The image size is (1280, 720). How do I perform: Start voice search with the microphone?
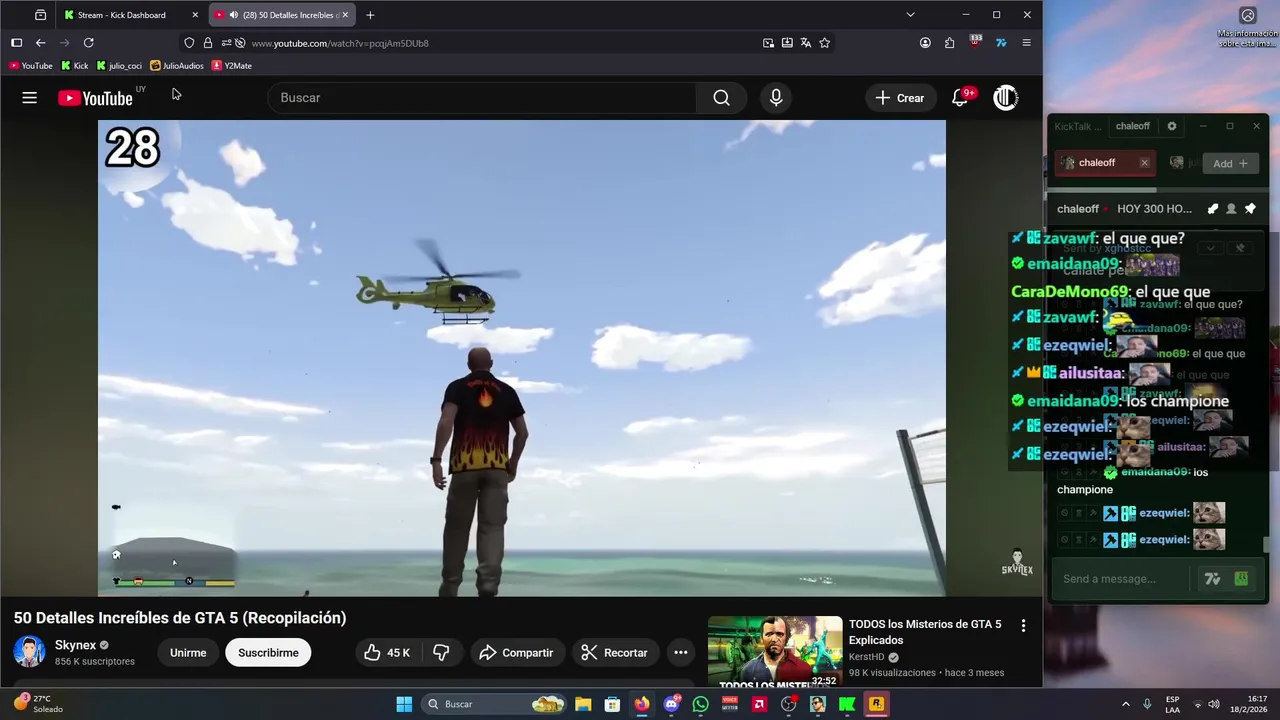776,98
